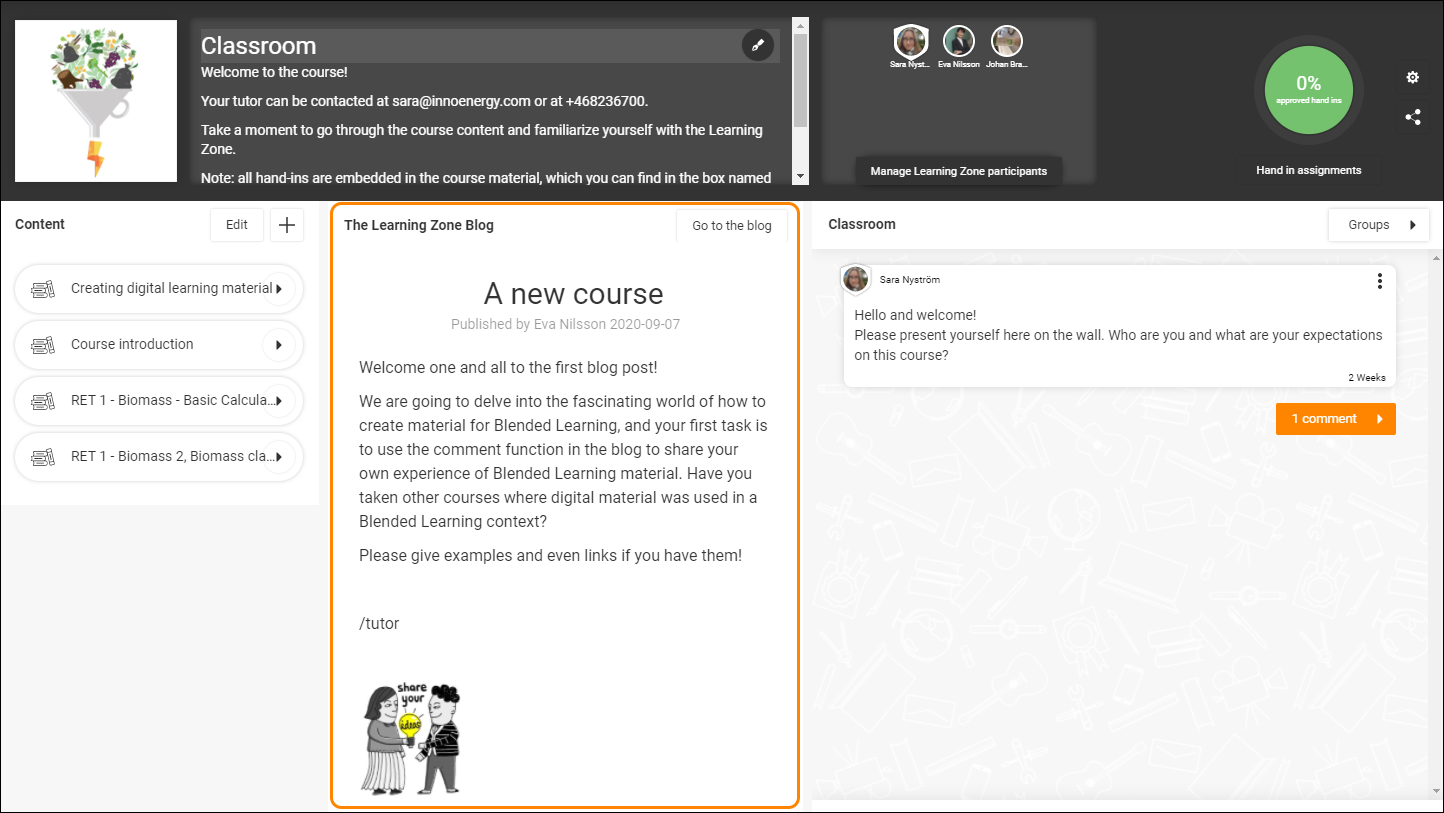
Task: Click the 2 Weeks timestamp on post
Action: [1367, 378]
